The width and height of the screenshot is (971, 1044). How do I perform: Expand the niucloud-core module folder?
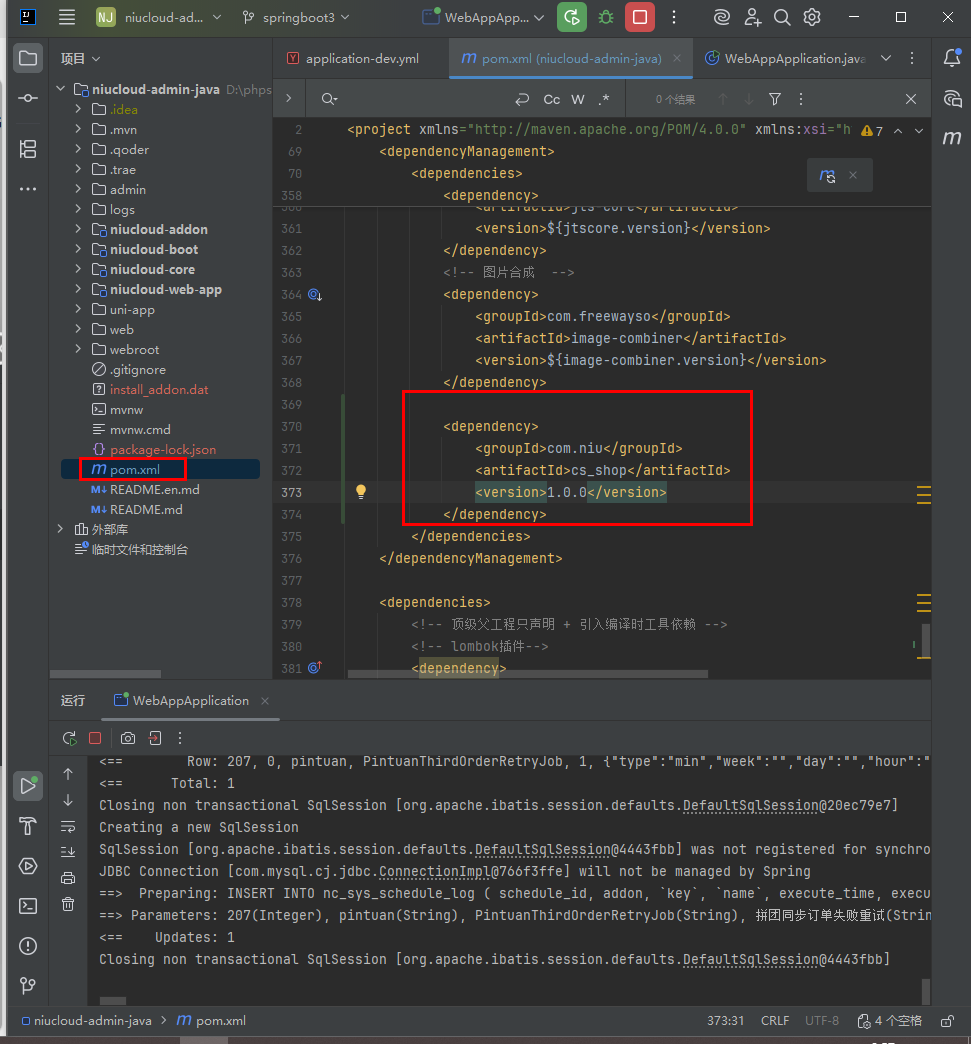tap(78, 269)
